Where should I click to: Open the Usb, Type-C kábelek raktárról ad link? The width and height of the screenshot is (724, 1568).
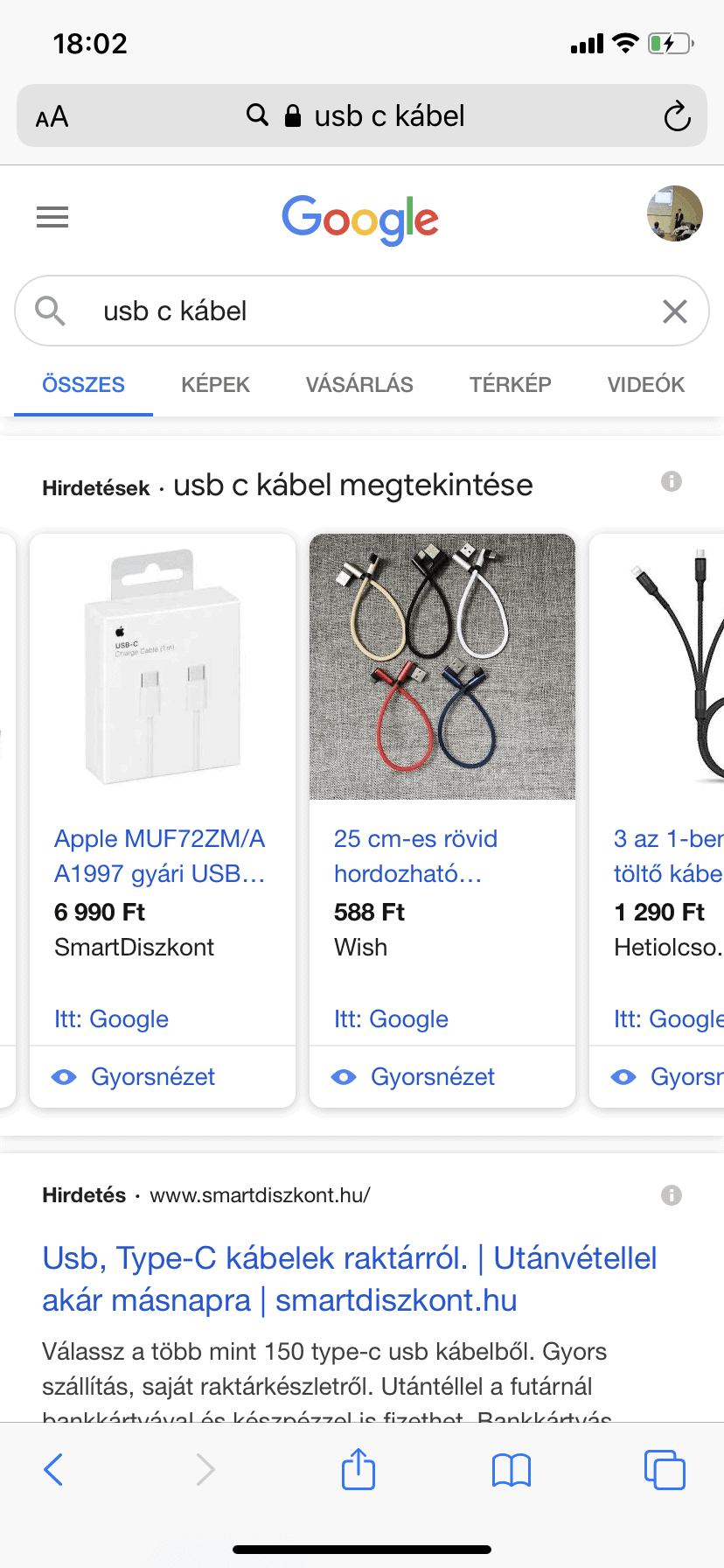[350, 1279]
